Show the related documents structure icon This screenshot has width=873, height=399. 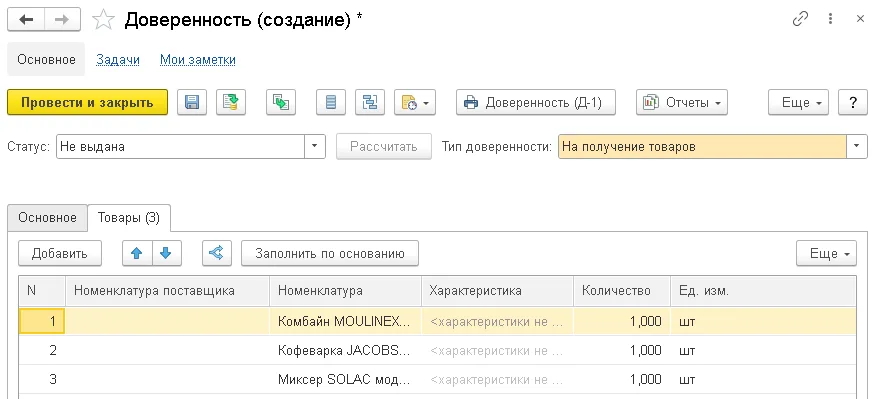click(x=370, y=102)
